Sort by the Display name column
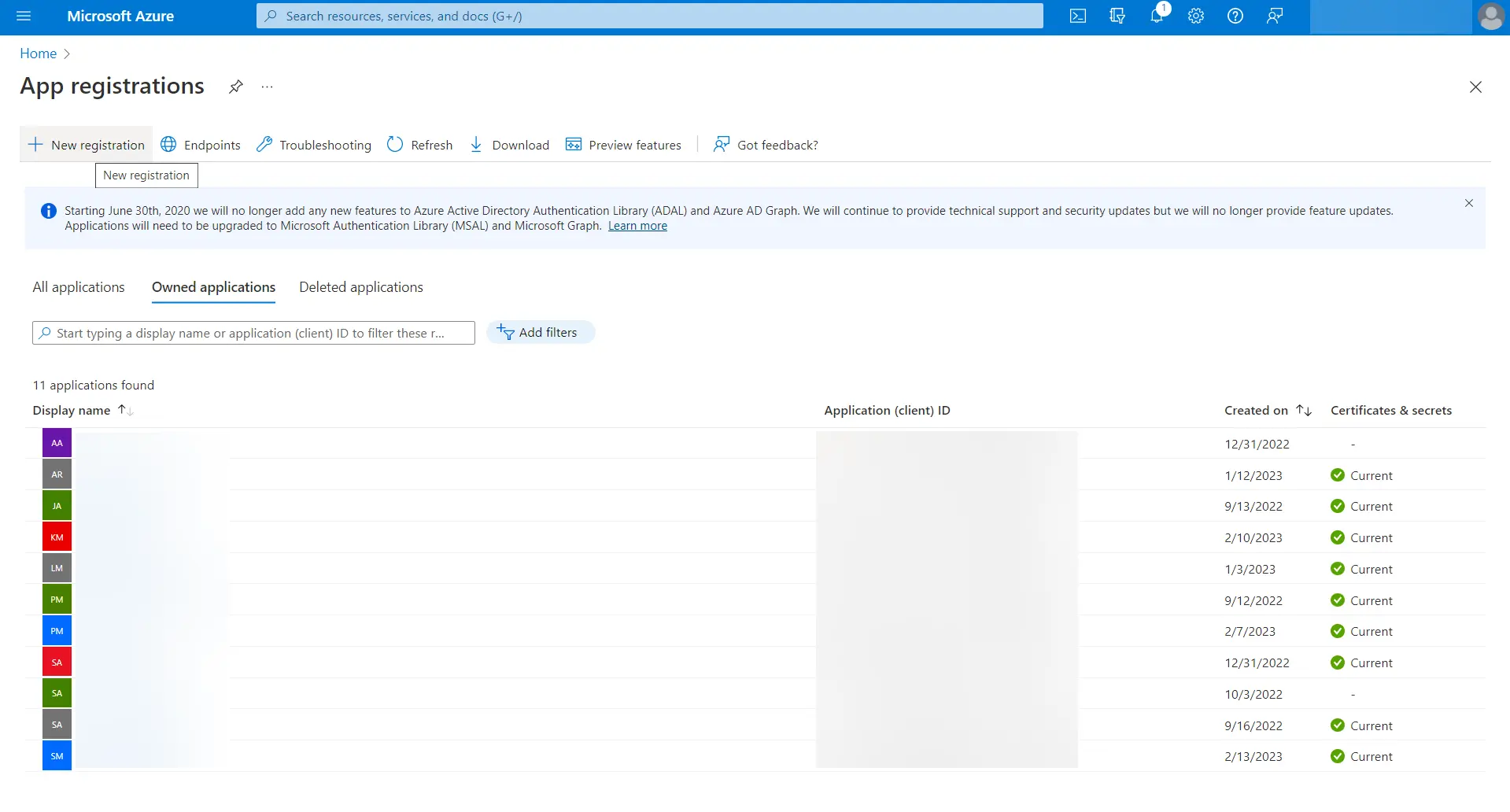Image resolution: width=1510 pixels, height=812 pixels. [x=83, y=410]
